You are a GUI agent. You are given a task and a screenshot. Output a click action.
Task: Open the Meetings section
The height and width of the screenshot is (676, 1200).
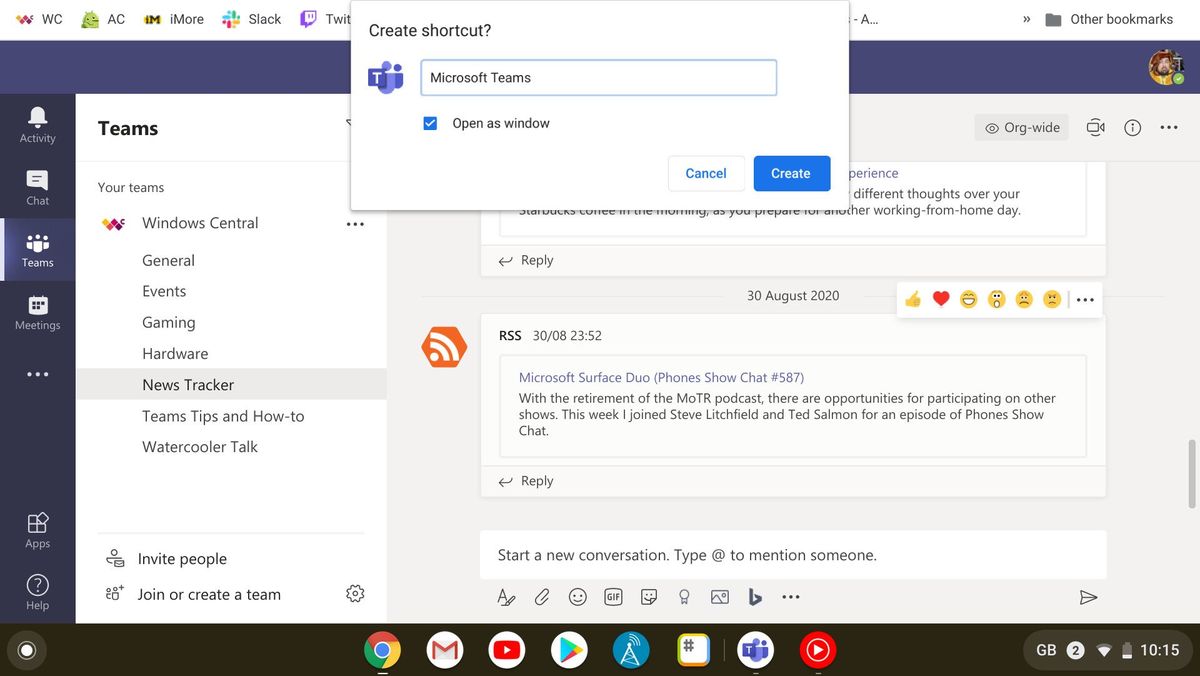[x=37, y=311]
